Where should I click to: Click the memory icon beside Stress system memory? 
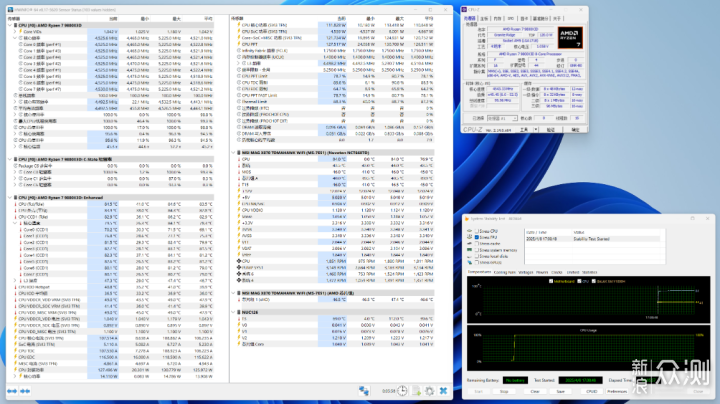[x=470, y=250]
